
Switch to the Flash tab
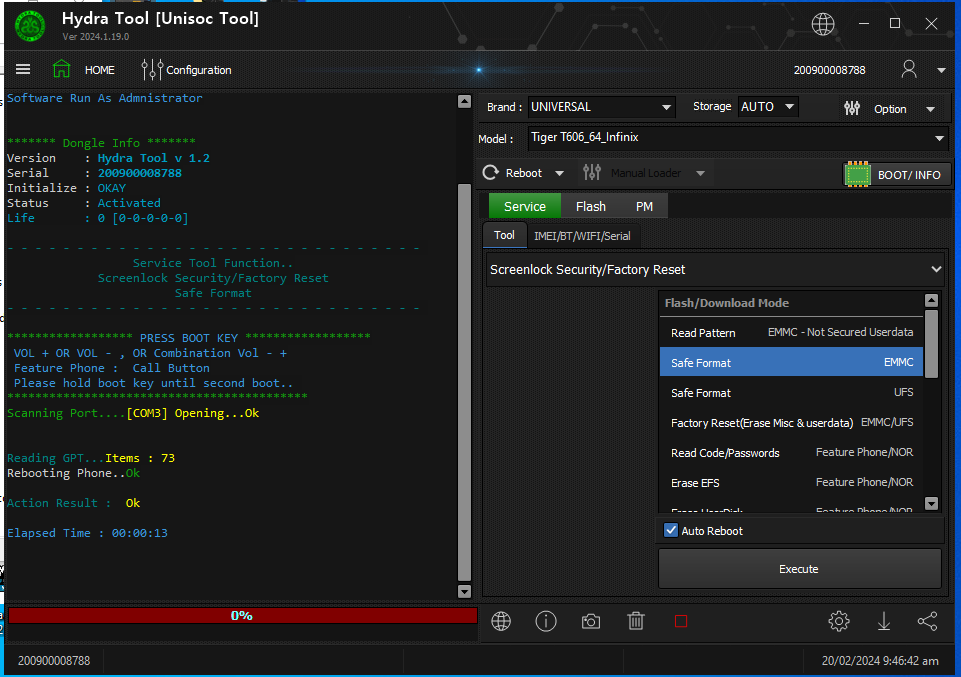(591, 206)
